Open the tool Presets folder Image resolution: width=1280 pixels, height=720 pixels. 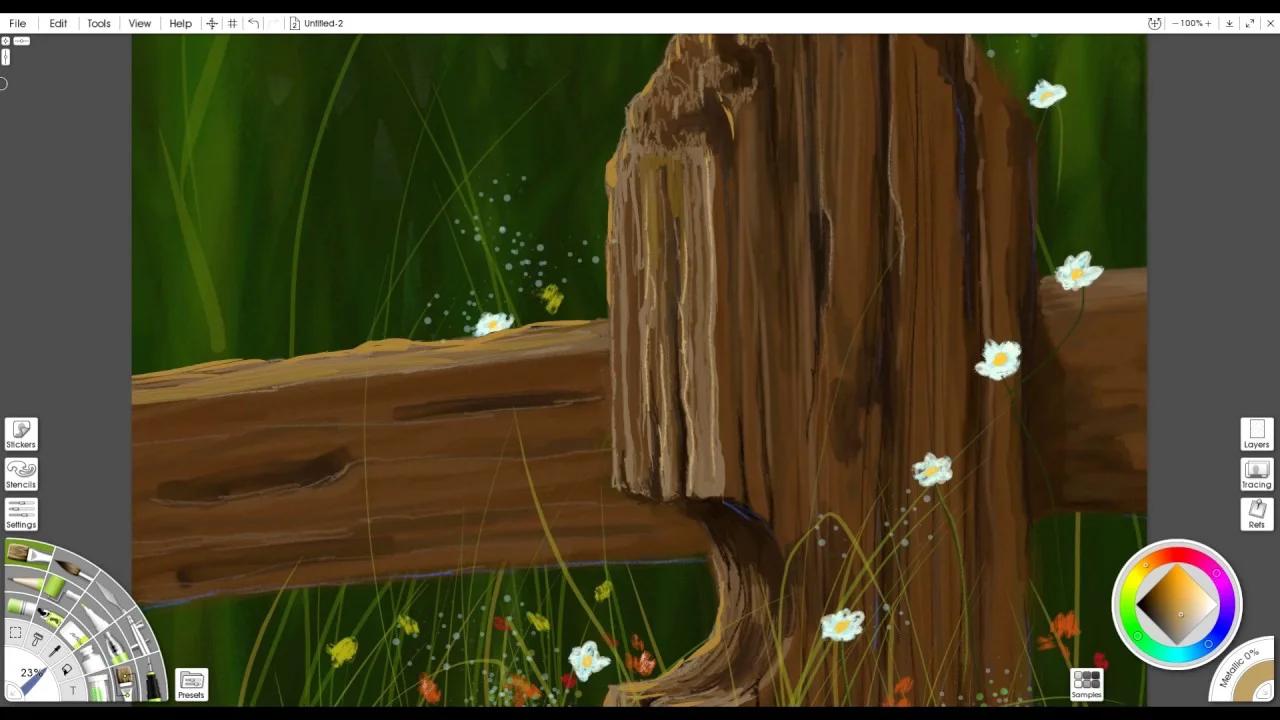[191, 683]
